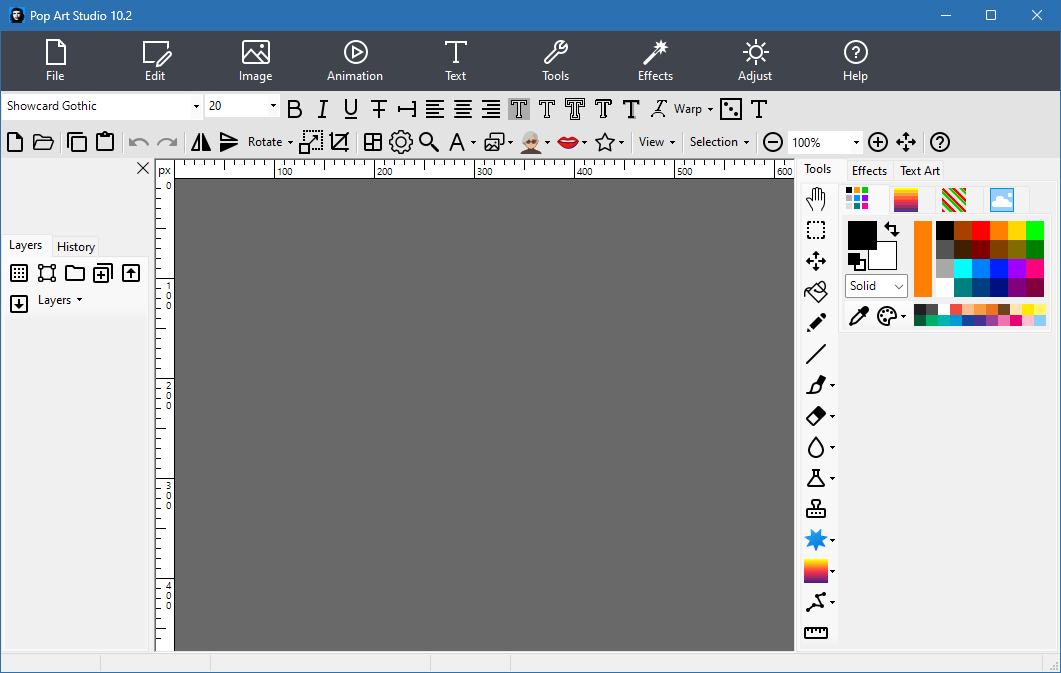
Task: Align text to the right
Action: [491, 109]
